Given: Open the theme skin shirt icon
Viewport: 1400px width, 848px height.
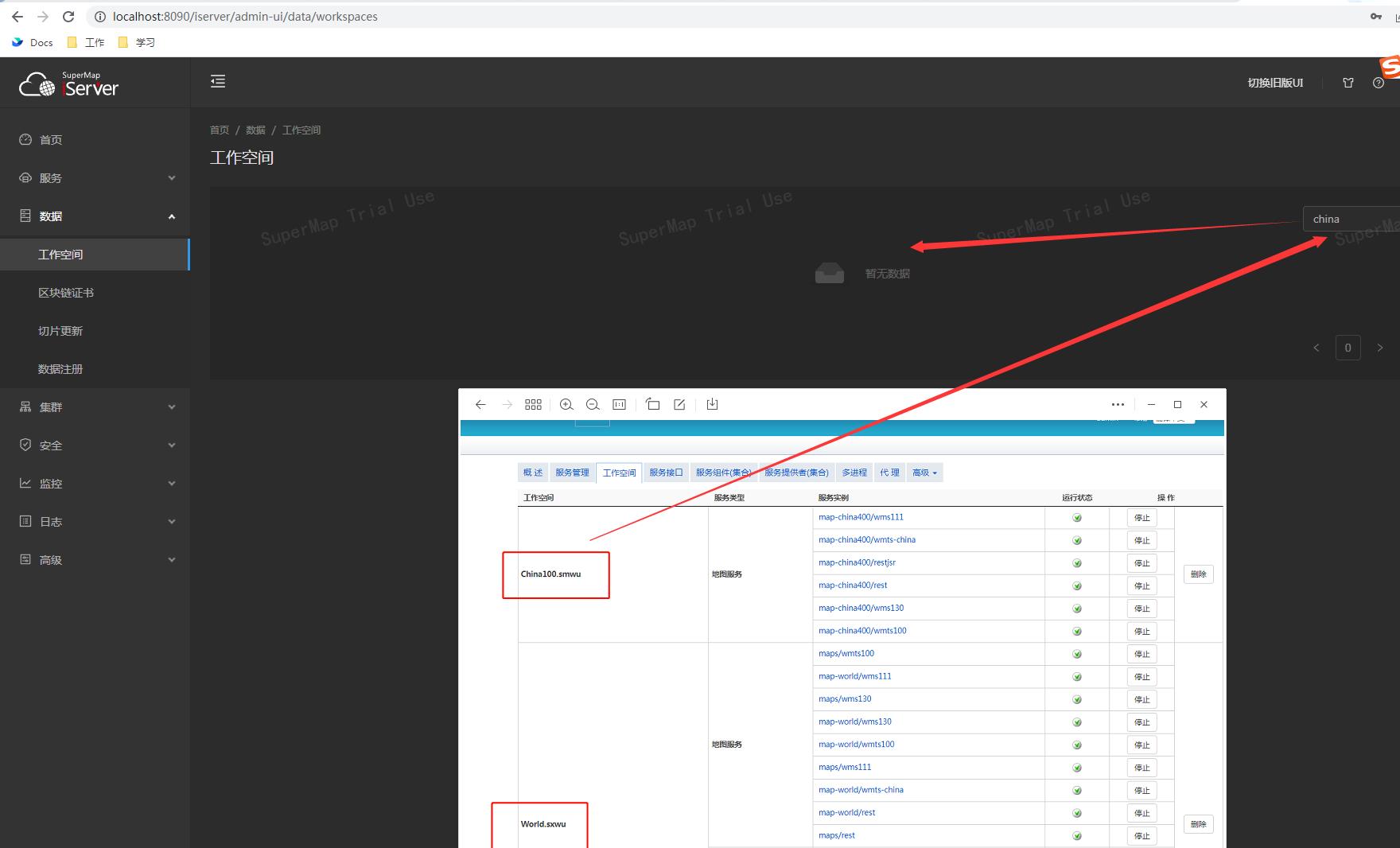Looking at the screenshot, I should pyautogui.click(x=1348, y=83).
